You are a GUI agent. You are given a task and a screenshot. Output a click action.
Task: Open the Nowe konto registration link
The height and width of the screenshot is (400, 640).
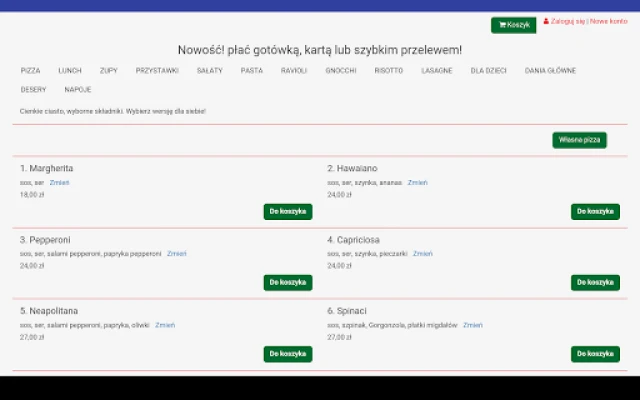click(609, 21)
